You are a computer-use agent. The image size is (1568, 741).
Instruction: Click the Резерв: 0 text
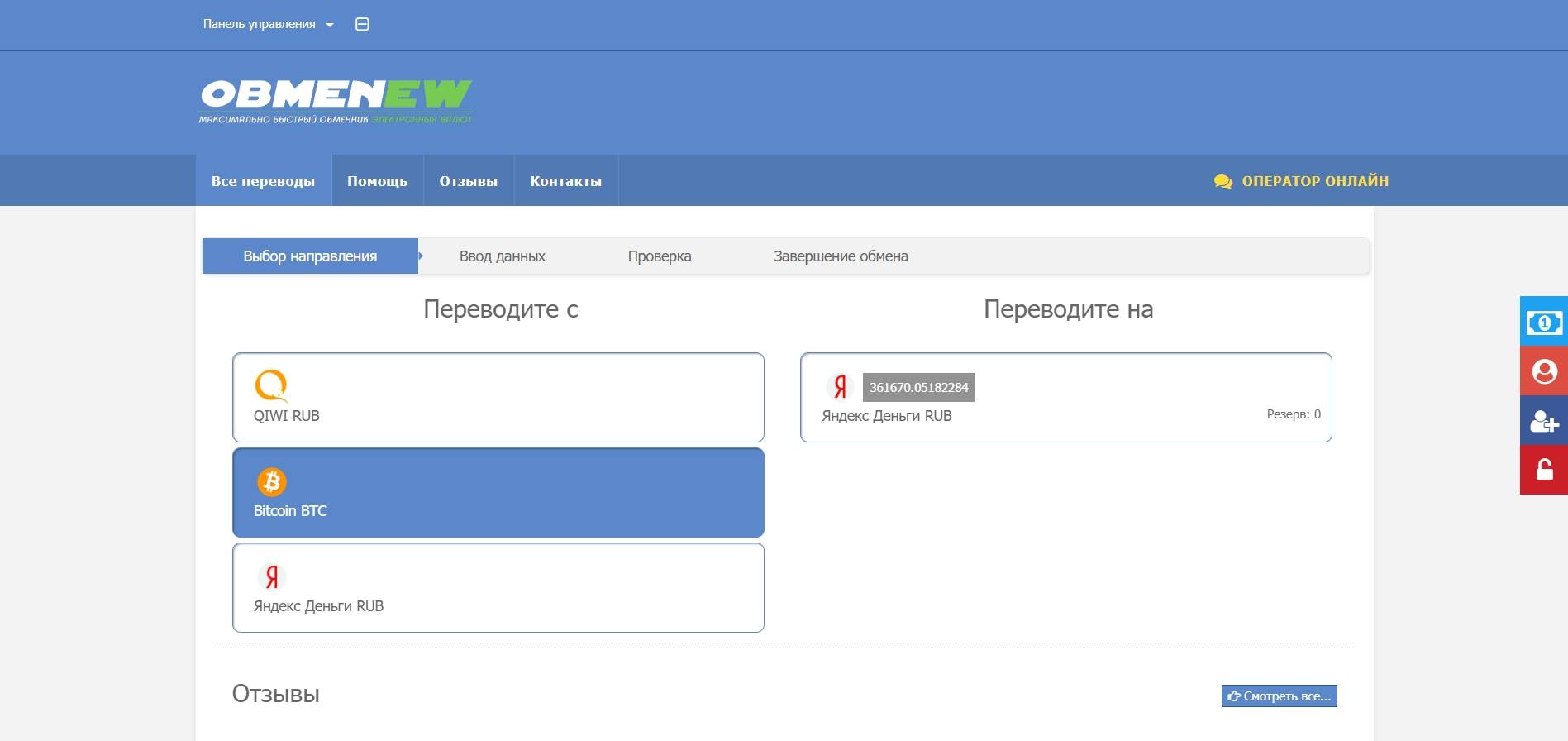(1294, 414)
